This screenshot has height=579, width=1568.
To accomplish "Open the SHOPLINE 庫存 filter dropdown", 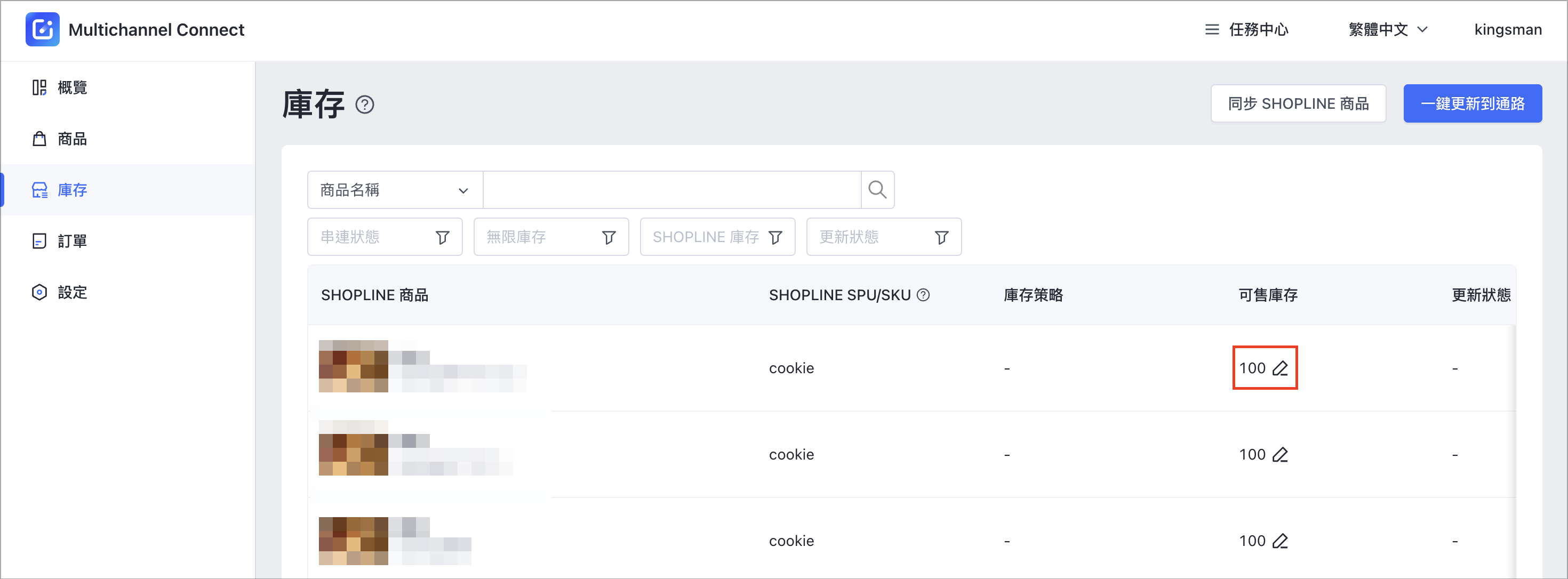I will 717,237.
